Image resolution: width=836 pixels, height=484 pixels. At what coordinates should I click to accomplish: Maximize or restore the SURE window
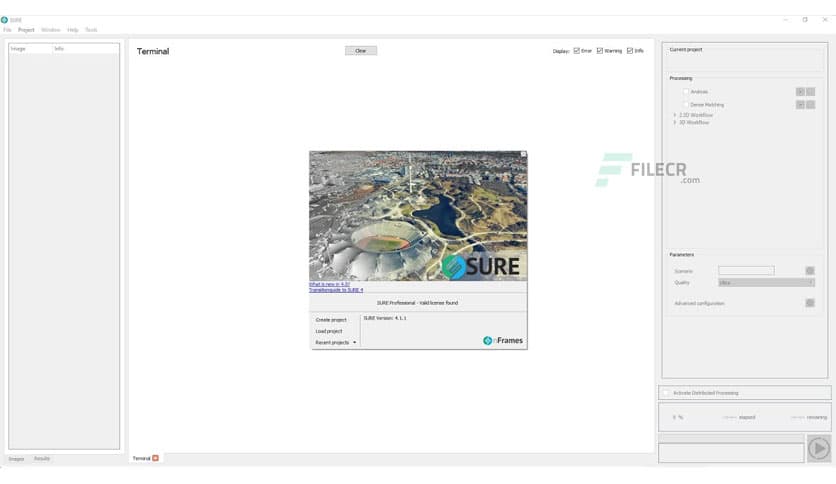point(805,20)
